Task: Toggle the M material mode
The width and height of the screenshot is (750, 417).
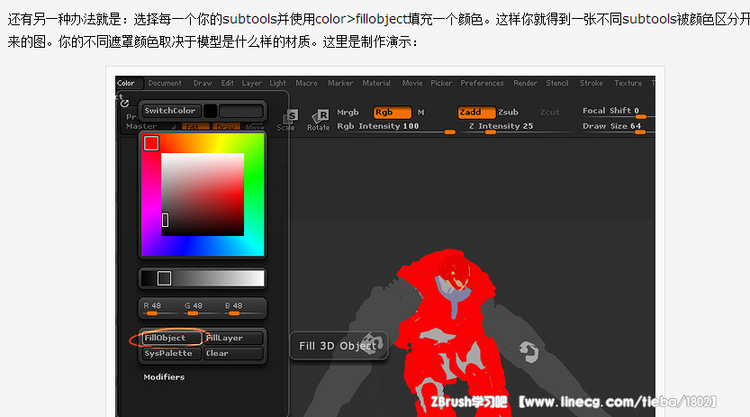Action: [x=421, y=112]
